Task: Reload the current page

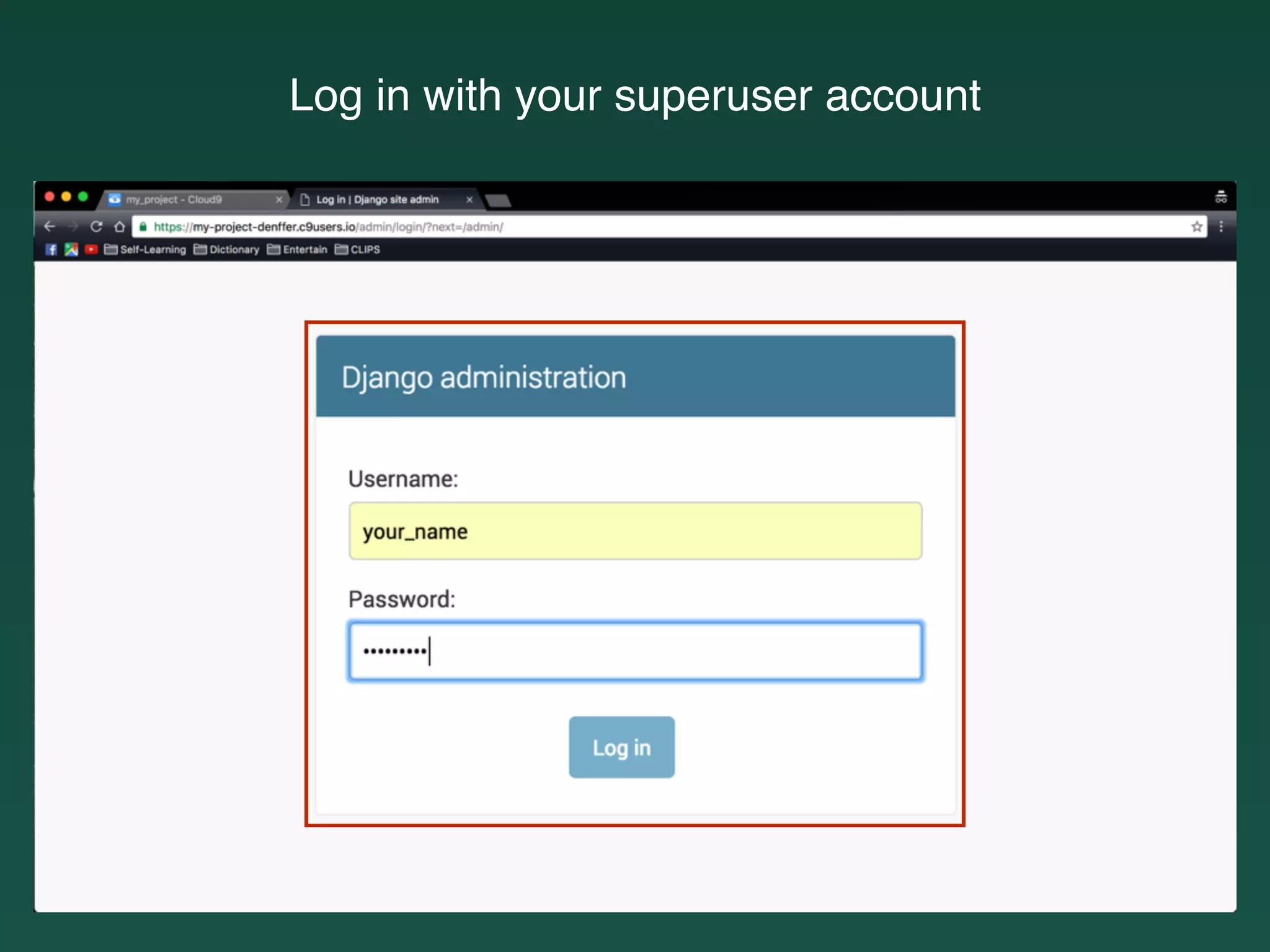Action: 96,227
